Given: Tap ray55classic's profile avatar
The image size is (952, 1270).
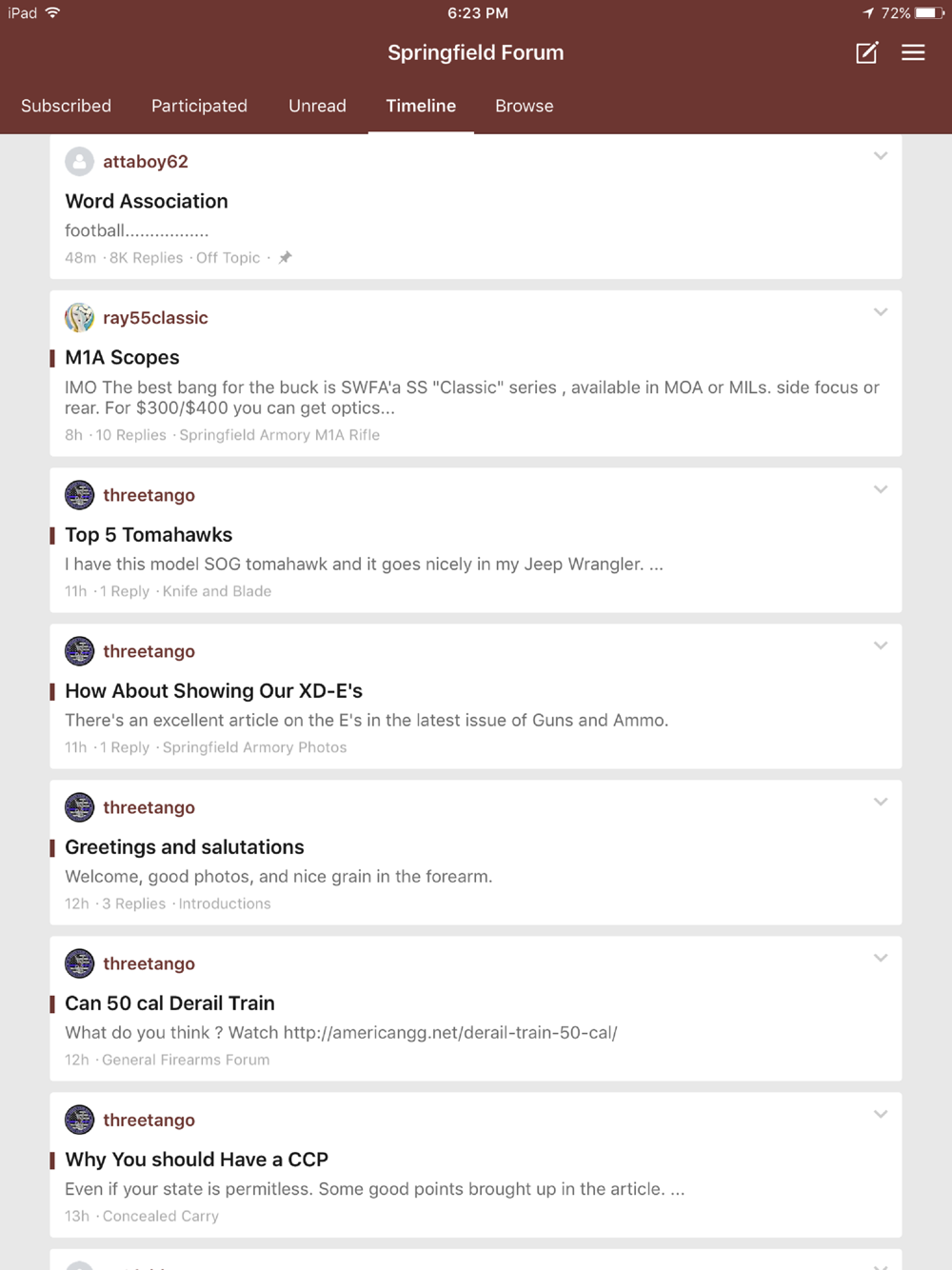Looking at the screenshot, I should click(79, 318).
